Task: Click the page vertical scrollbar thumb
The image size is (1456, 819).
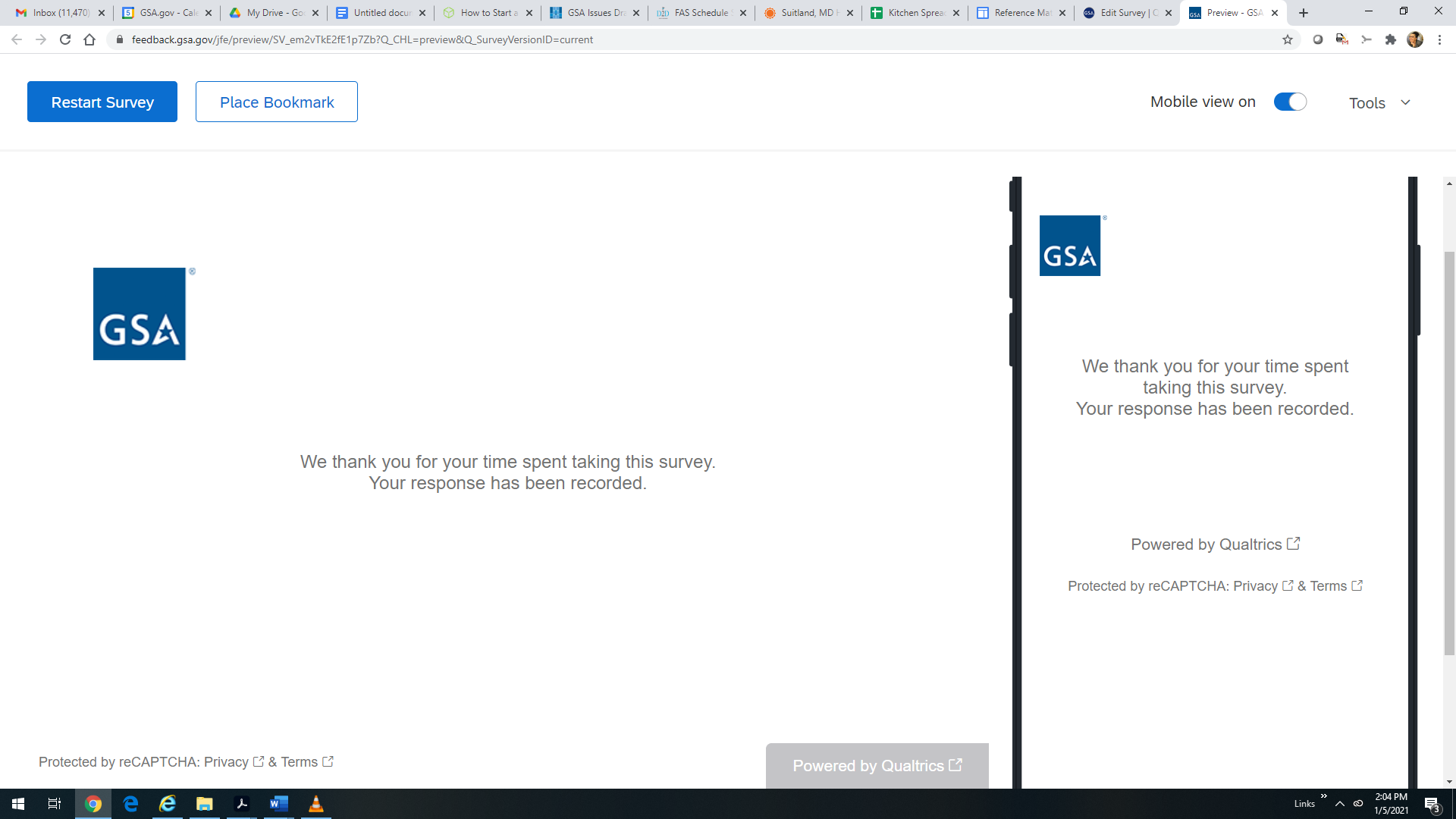Action: click(1449, 455)
